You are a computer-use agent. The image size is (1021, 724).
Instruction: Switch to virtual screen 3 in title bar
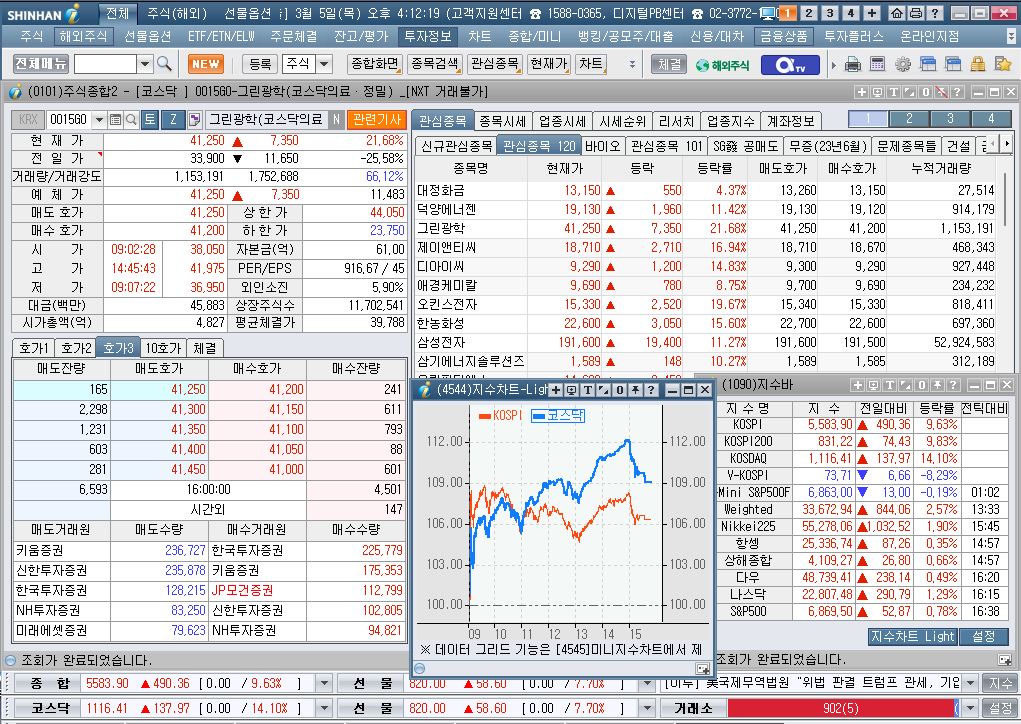click(830, 13)
